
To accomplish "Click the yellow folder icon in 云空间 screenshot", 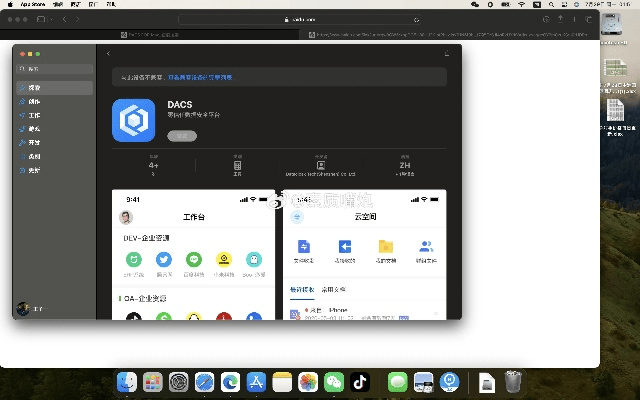I will pyautogui.click(x=386, y=247).
